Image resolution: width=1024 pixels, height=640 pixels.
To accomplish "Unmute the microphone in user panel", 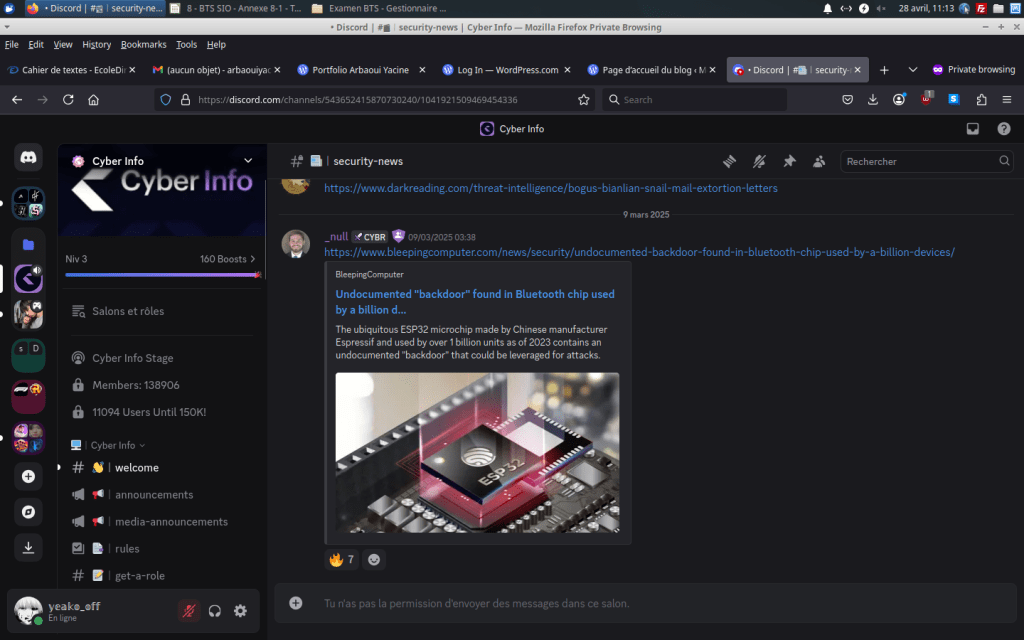I will 188,611.
